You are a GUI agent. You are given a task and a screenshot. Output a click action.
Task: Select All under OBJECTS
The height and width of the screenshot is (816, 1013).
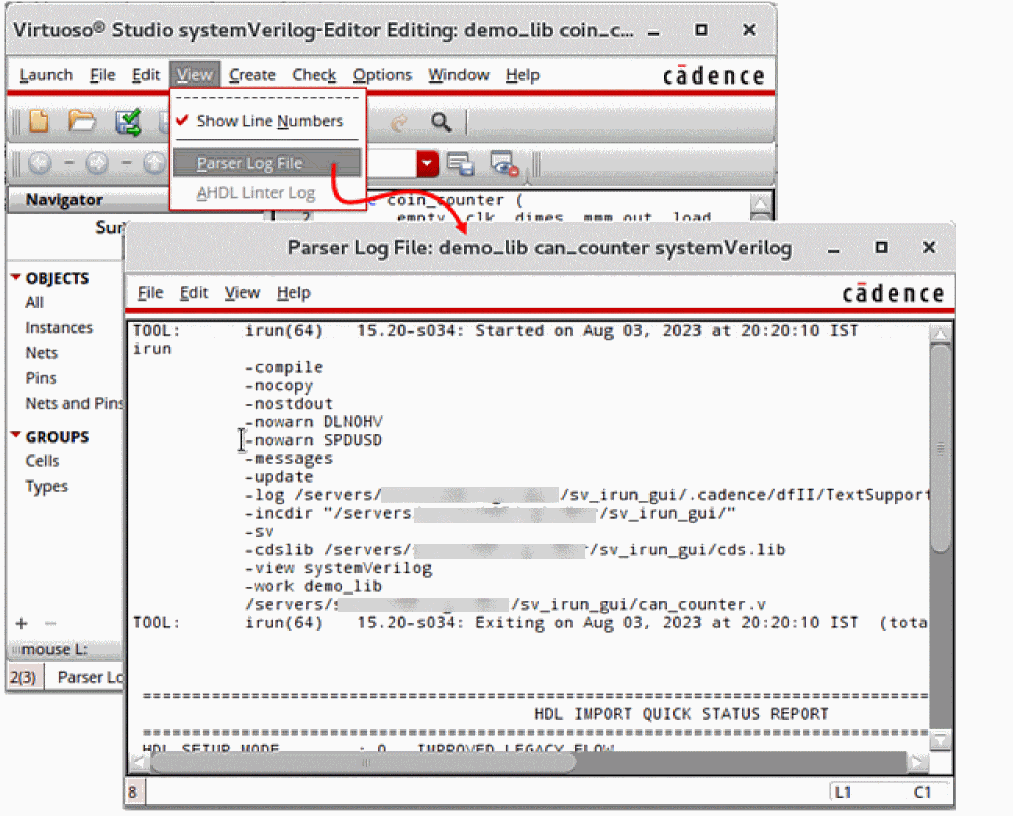[34, 302]
